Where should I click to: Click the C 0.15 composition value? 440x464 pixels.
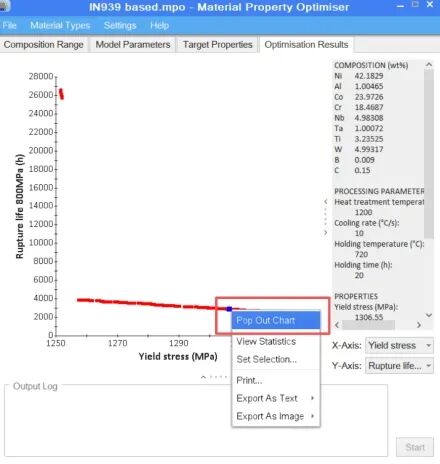coord(362,170)
